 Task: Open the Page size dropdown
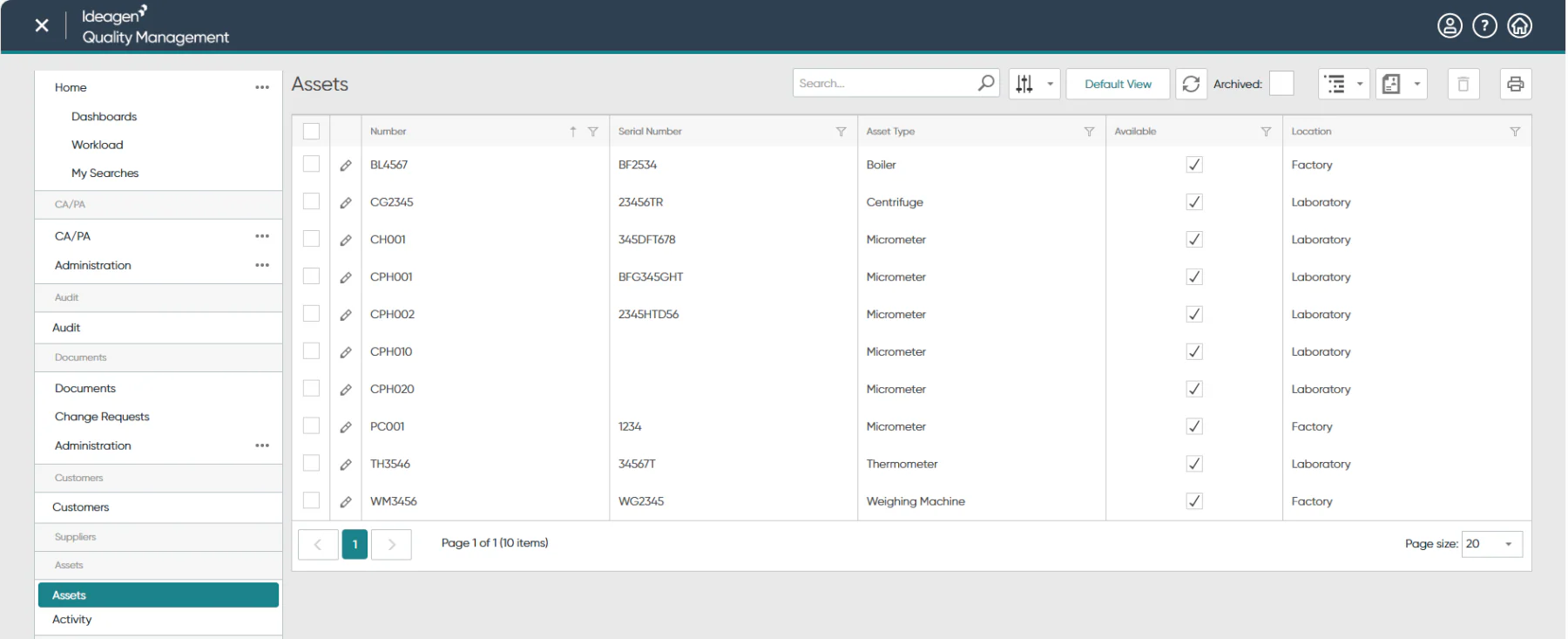[x=1492, y=544]
